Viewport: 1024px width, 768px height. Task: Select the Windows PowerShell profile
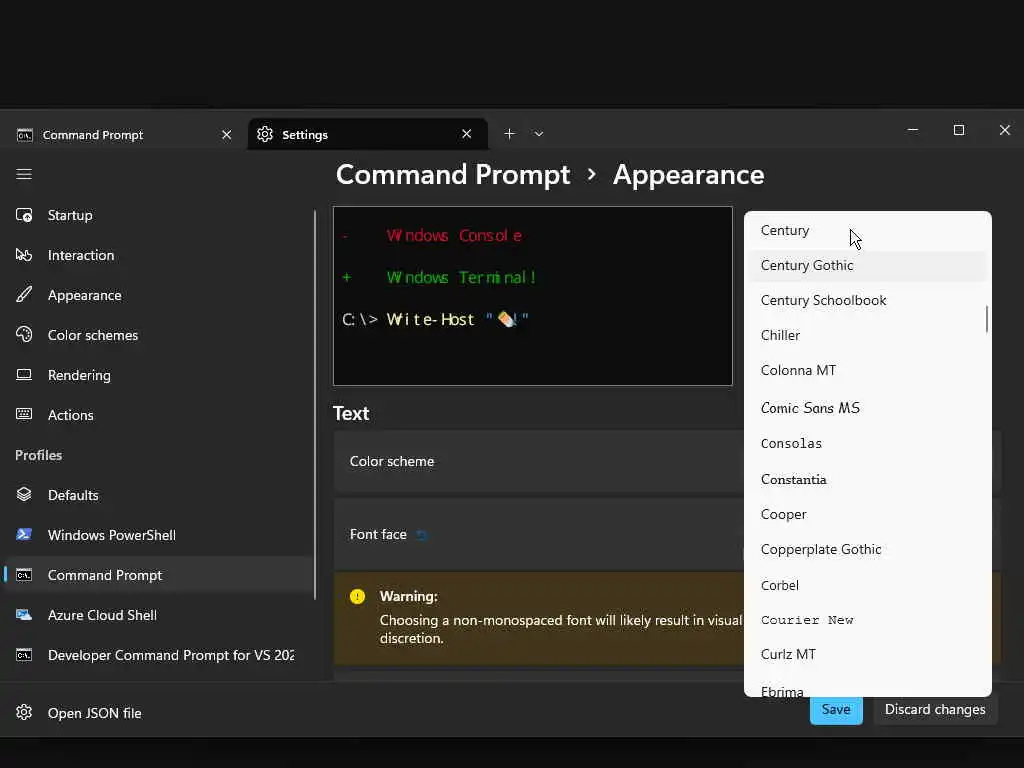[158, 535]
